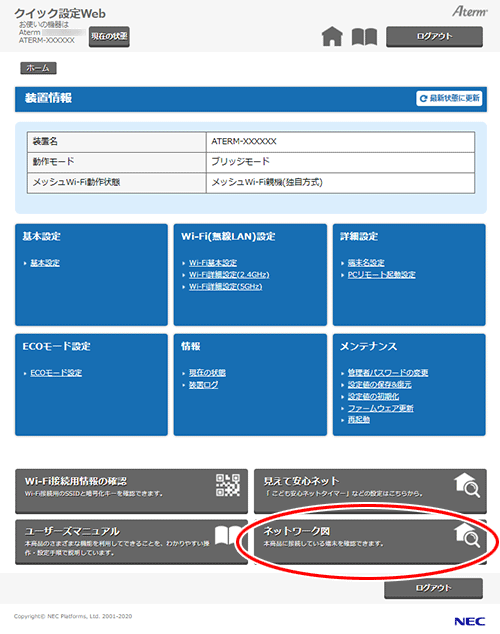
Task: Click the copyright notice text
Action: pyautogui.click(x=73, y=617)
